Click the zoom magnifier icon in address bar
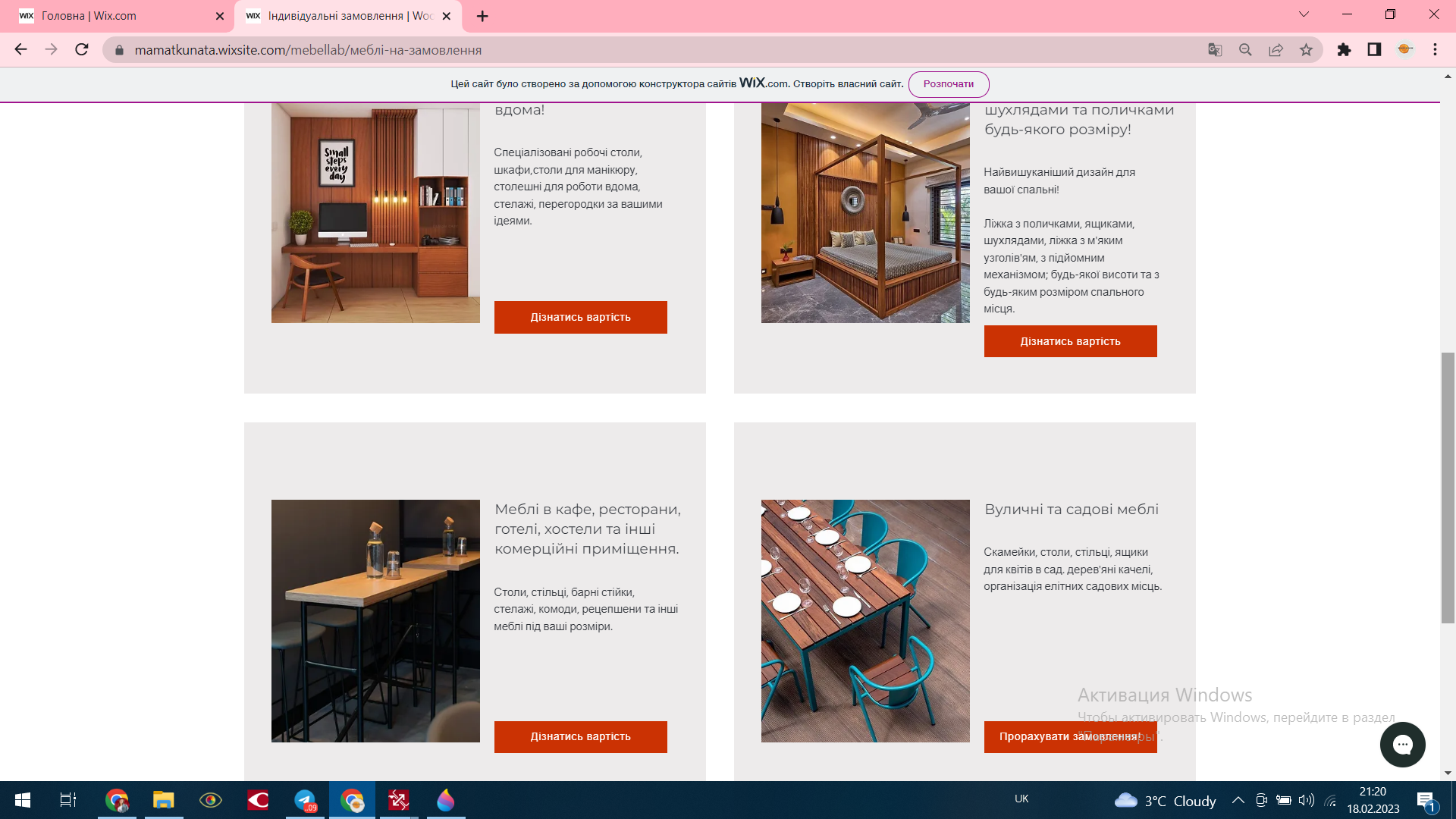Screen dimensions: 1456x819 (x=1245, y=50)
